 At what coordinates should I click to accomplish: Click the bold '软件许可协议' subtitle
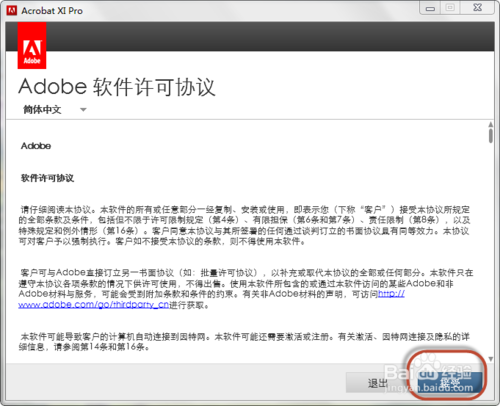click(47, 178)
